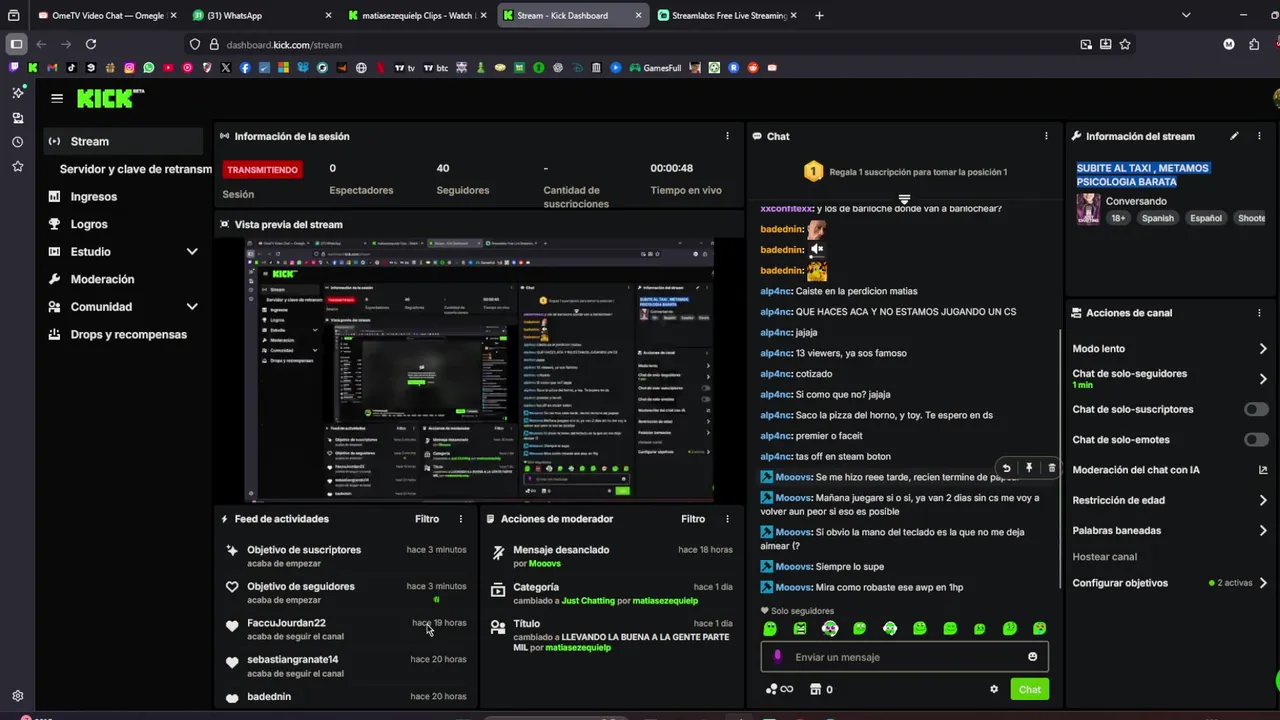Toggle Chat de solo-emotes switch
1280x720 pixels.
tap(1256, 439)
